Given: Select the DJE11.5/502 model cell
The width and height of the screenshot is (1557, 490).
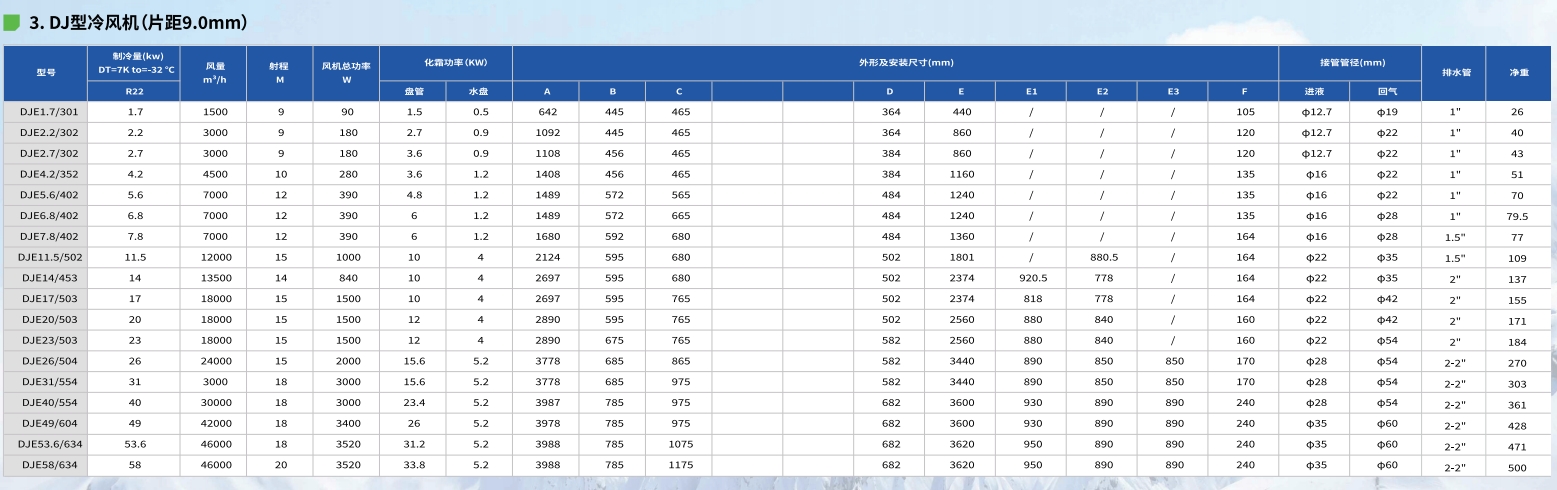Looking at the screenshot, I should tap(46, 258).
